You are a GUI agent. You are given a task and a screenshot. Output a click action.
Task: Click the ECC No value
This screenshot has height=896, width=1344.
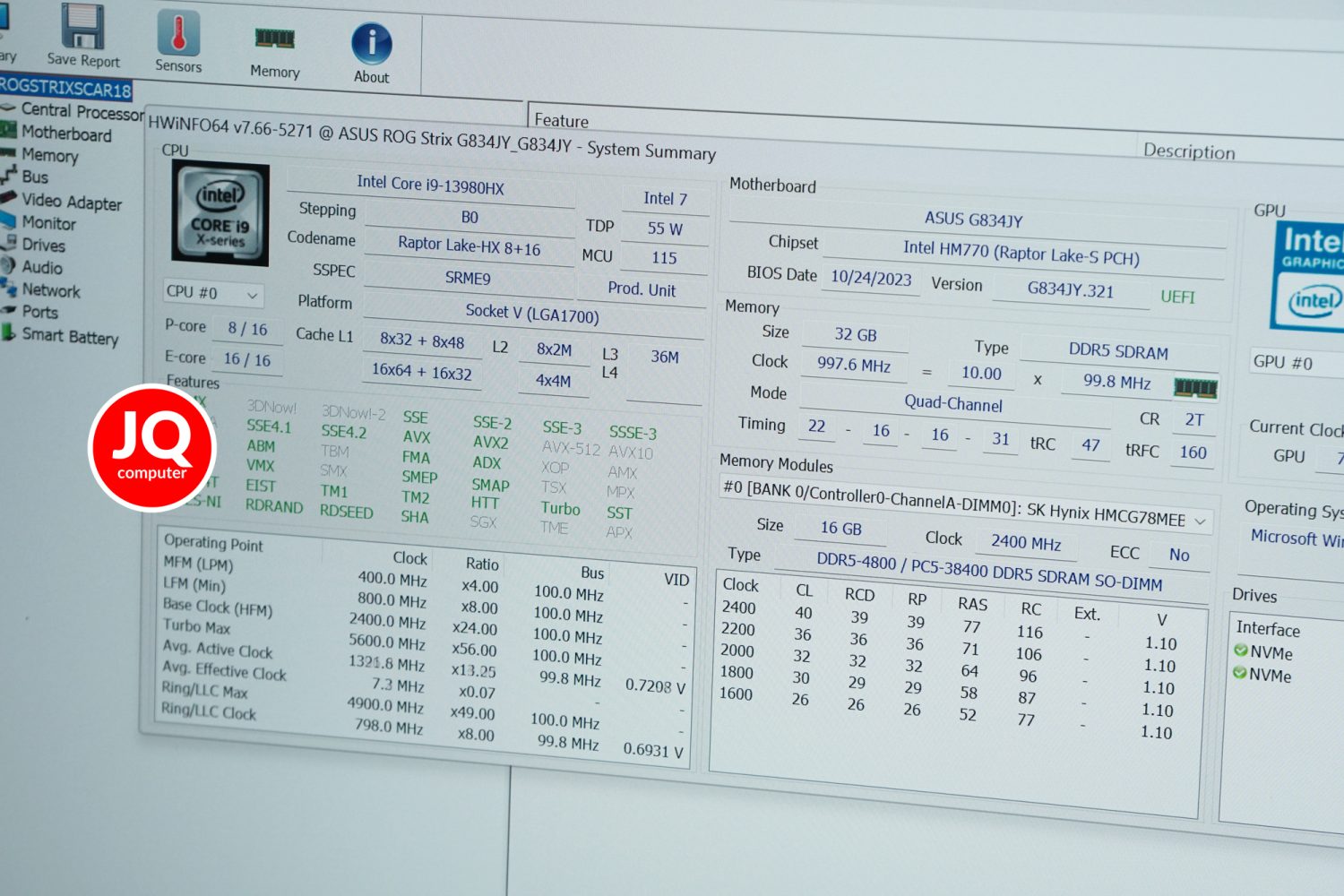[1179, 555]
